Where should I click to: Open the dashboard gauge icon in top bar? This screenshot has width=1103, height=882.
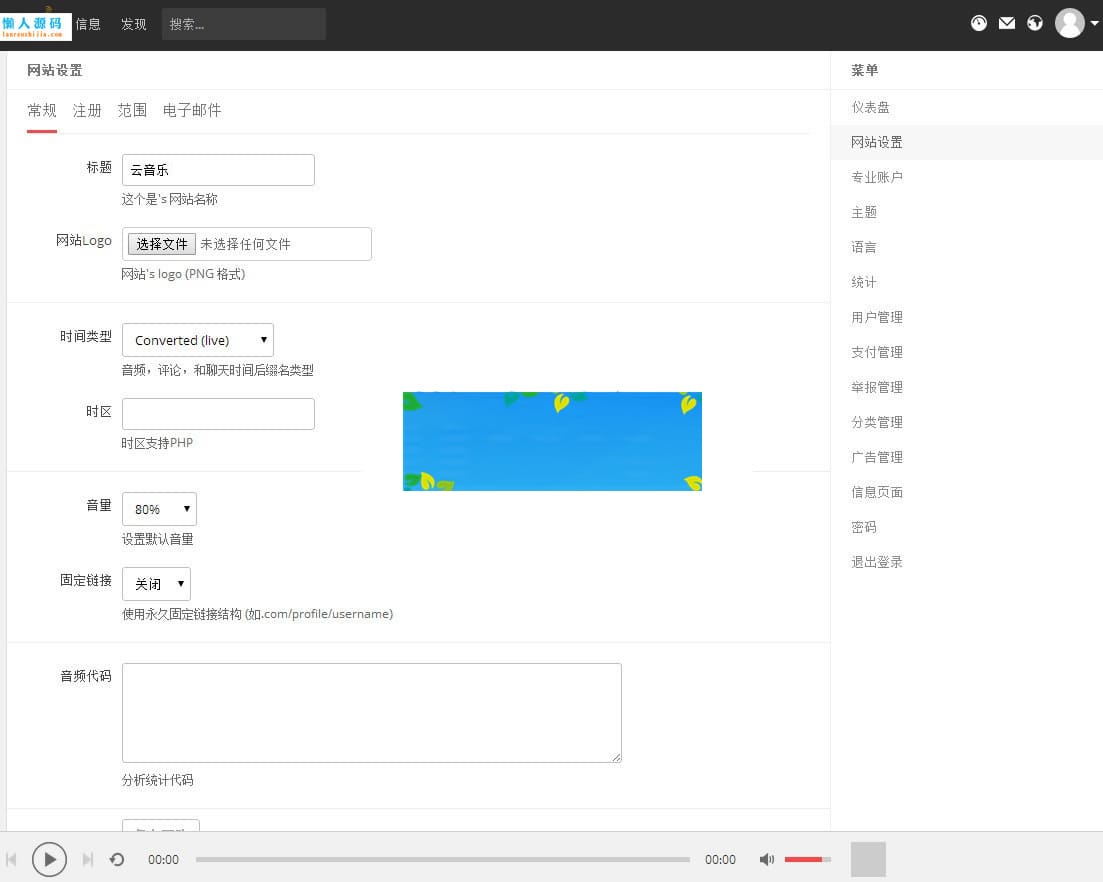[x=978, y=22]
